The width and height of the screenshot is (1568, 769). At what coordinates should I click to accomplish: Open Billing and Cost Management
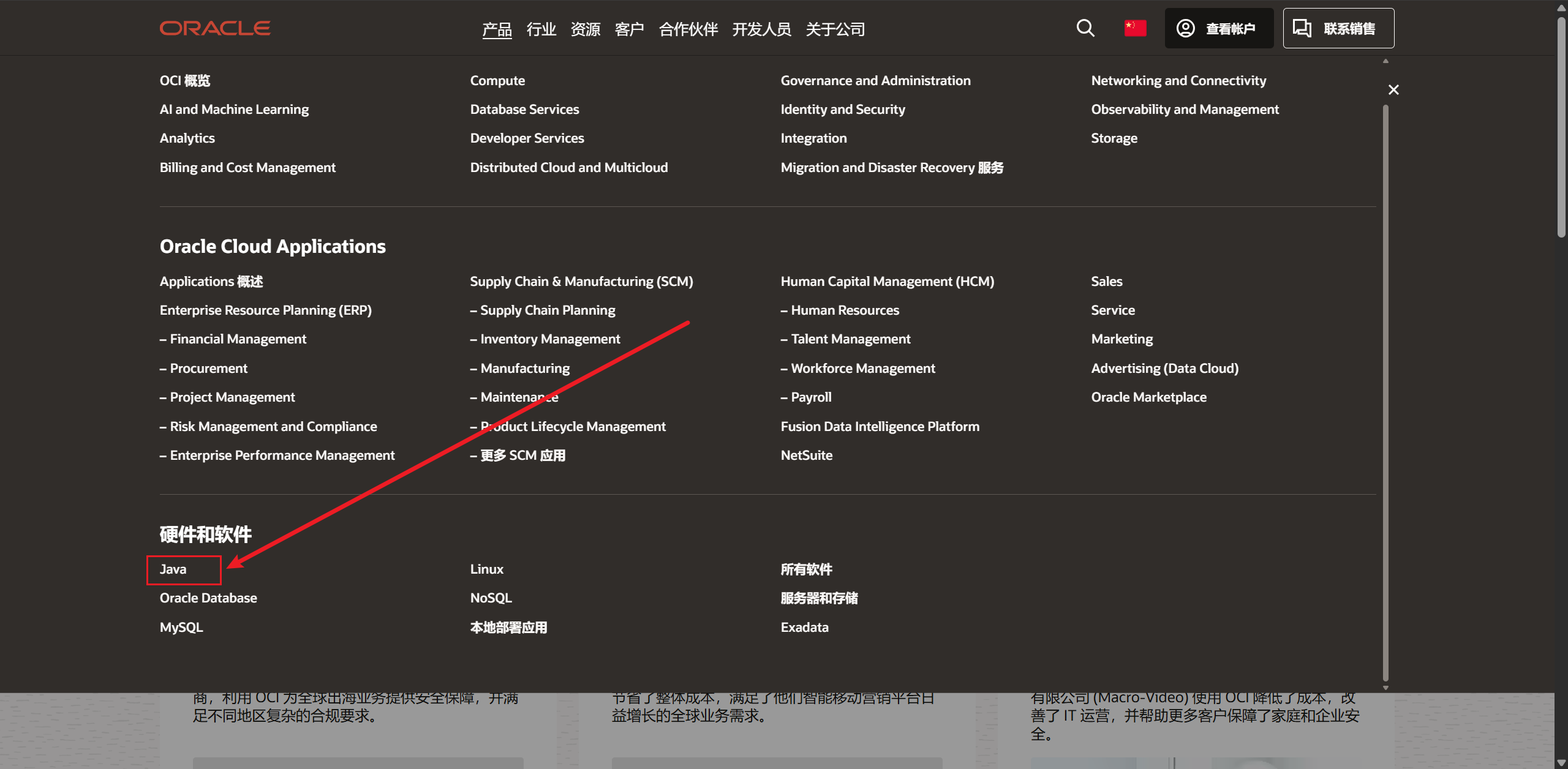pyautogui.click(x=248, y=168)
